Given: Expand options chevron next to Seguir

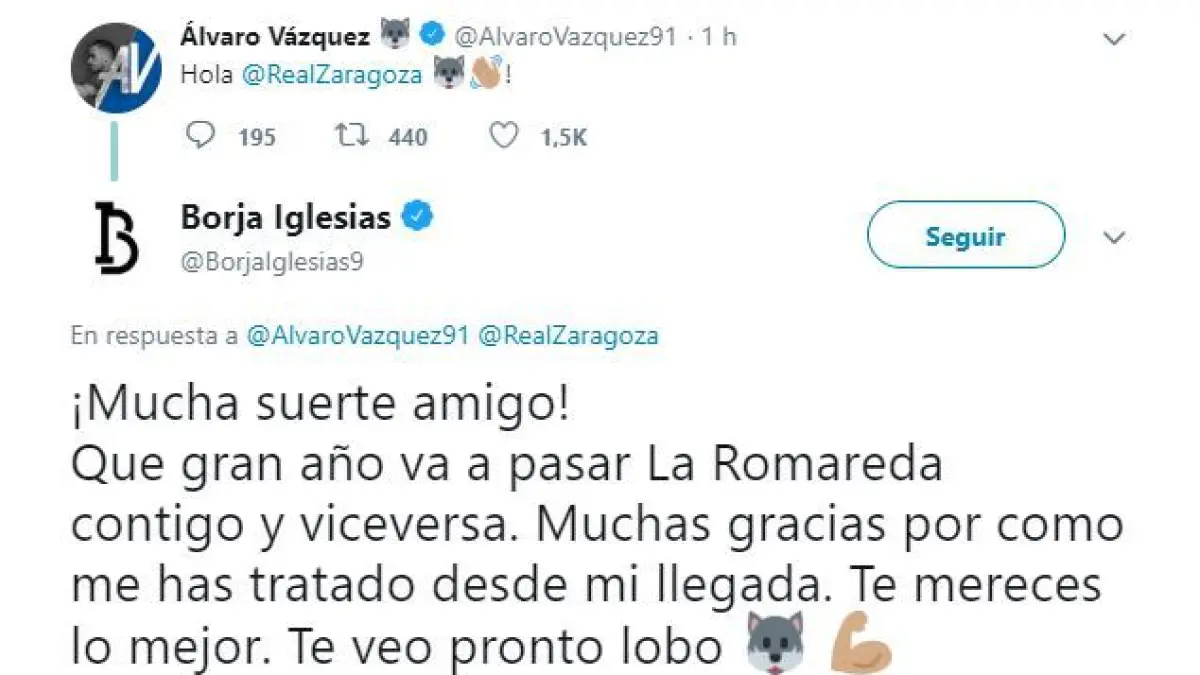Looking at the screenshot, I should pos(1112,237).
